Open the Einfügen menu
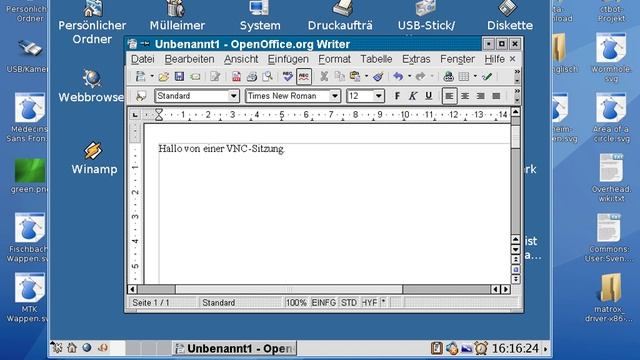 [x=288, y=59]
